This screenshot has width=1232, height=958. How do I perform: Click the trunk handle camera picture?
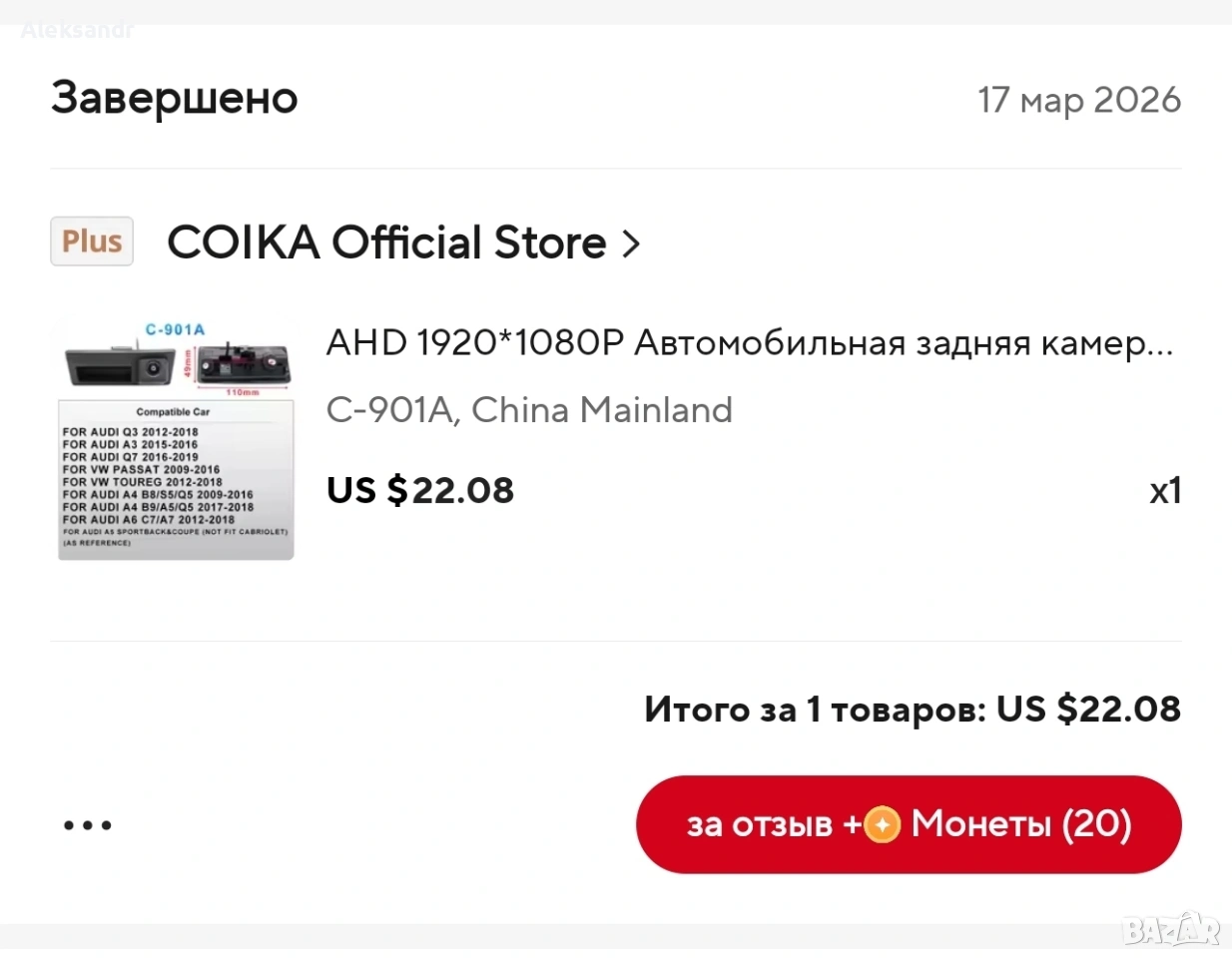(x=115, y=364)
